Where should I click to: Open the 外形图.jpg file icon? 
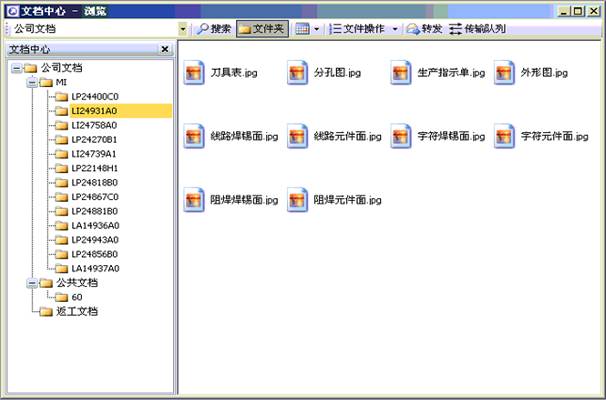point(504,72)
